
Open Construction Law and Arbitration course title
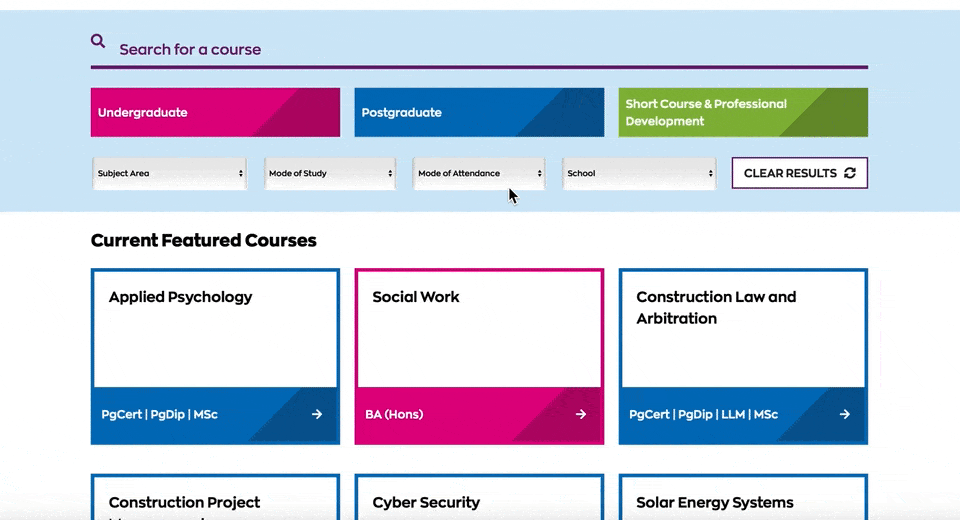(x=716, y=307)
